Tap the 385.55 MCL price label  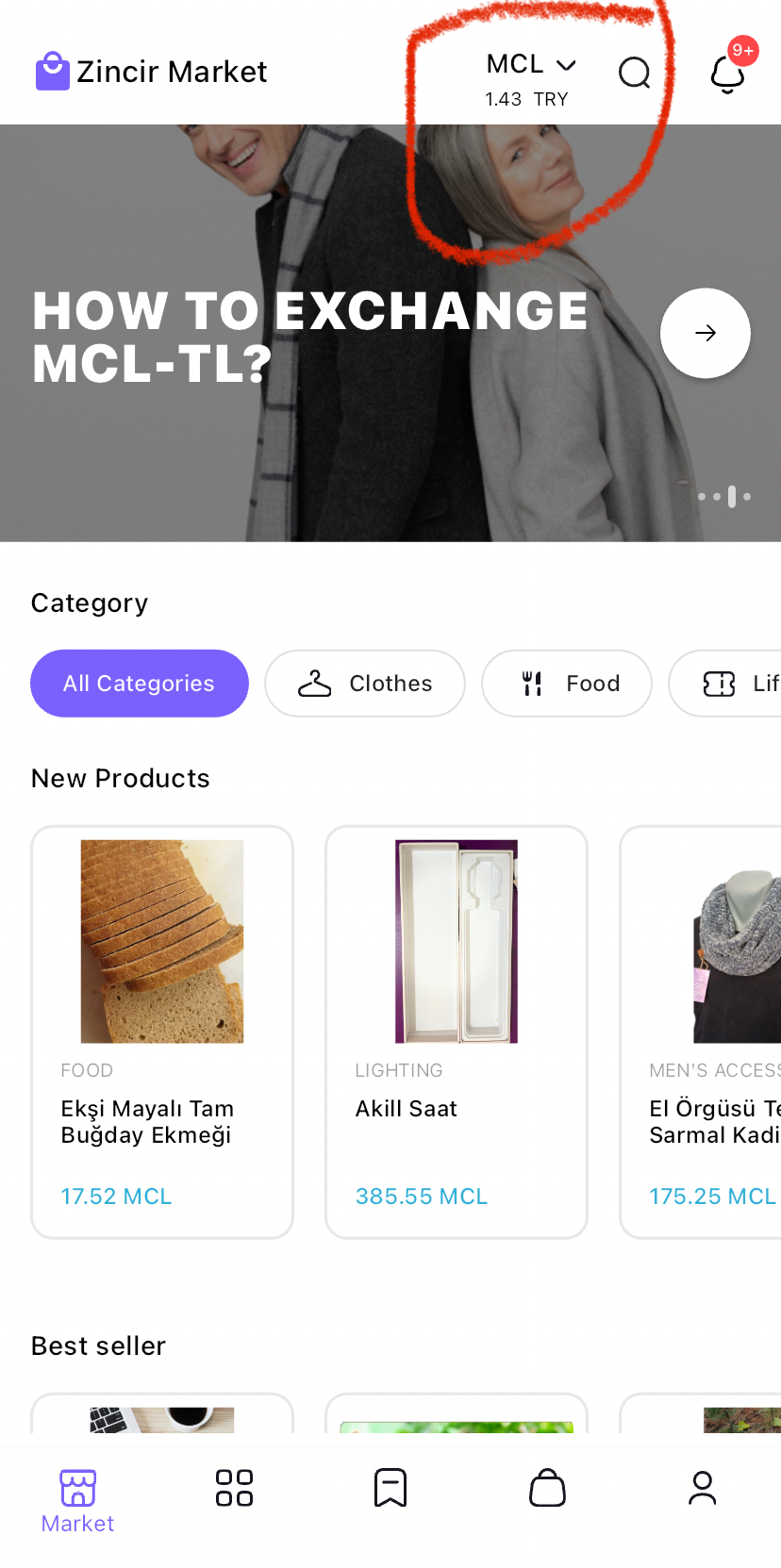(422, 1197)
